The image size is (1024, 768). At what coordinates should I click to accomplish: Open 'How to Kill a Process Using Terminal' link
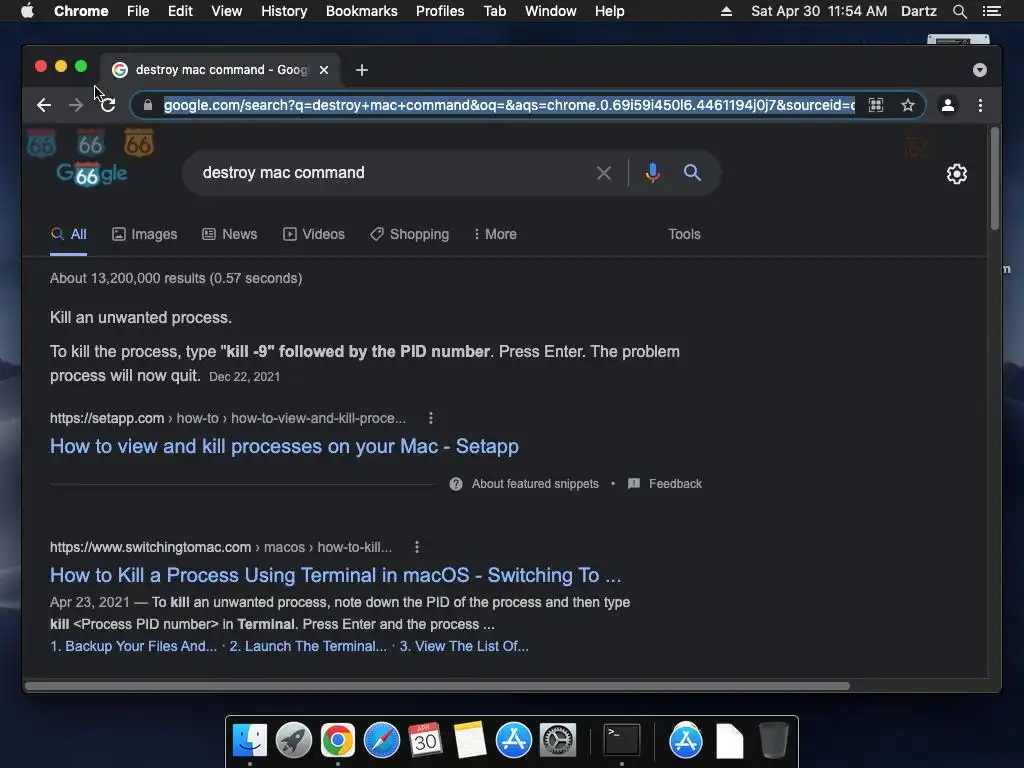point(335,575)
